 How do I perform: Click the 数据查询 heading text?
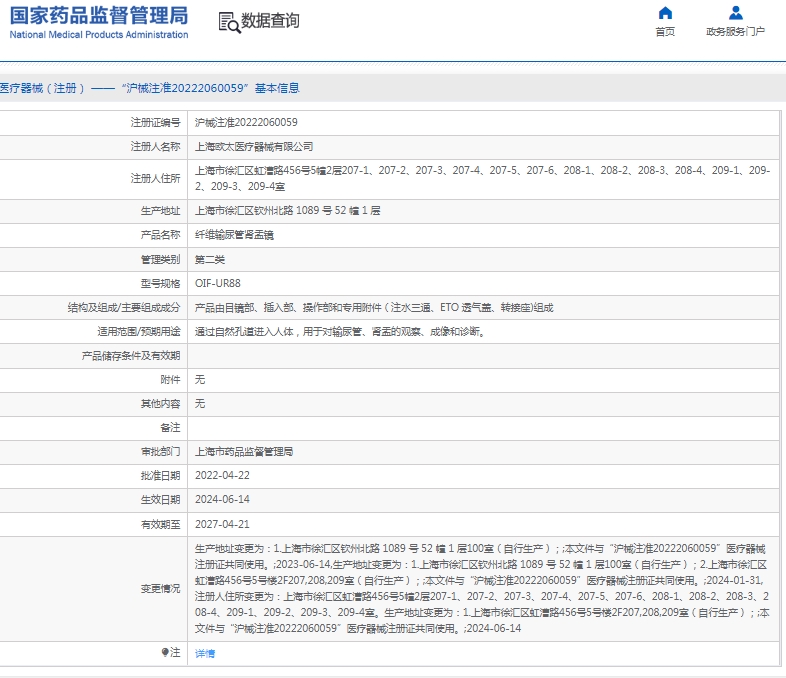click(x=271, y=21)
